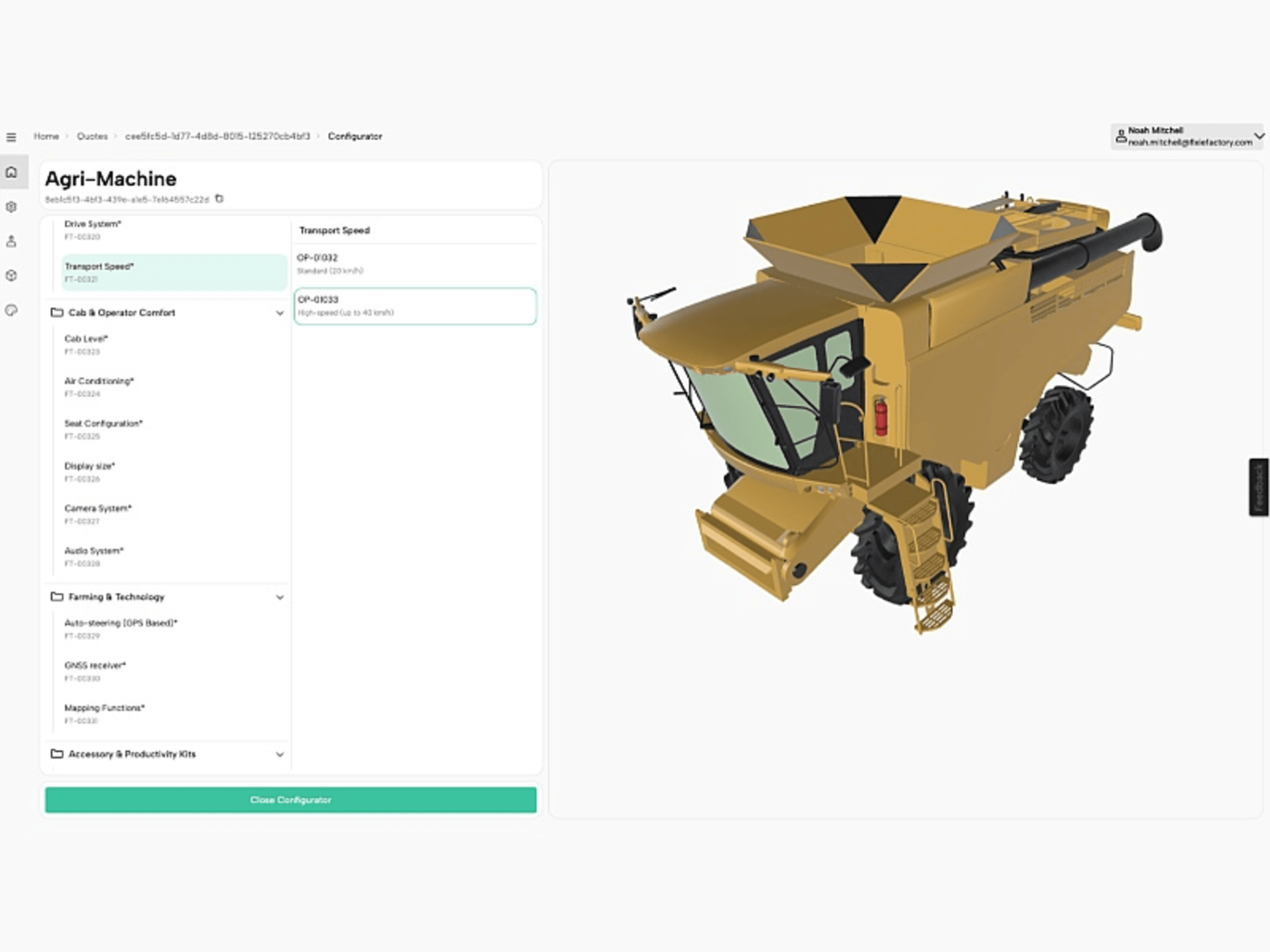Open the support chat icon at sidebar bottom

tap(12, 310)
